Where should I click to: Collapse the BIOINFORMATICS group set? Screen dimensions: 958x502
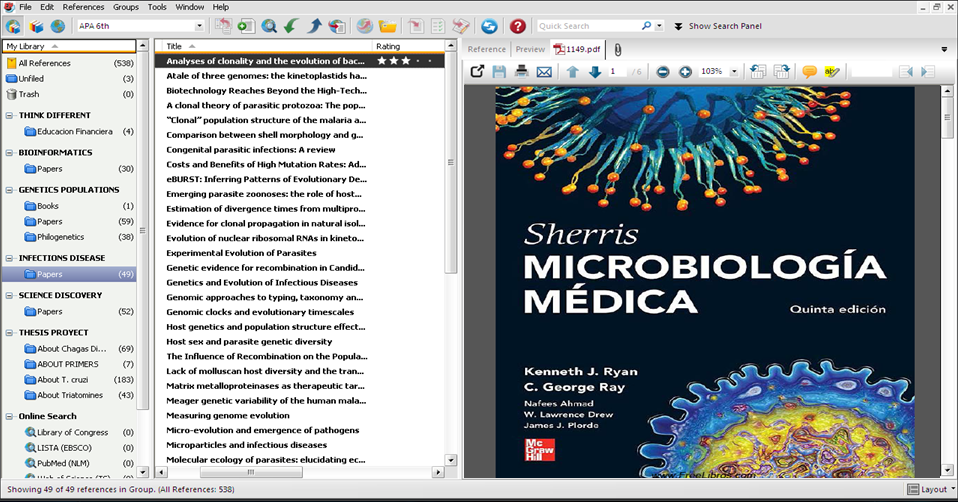pyautogui.click(x=9, y=153)
